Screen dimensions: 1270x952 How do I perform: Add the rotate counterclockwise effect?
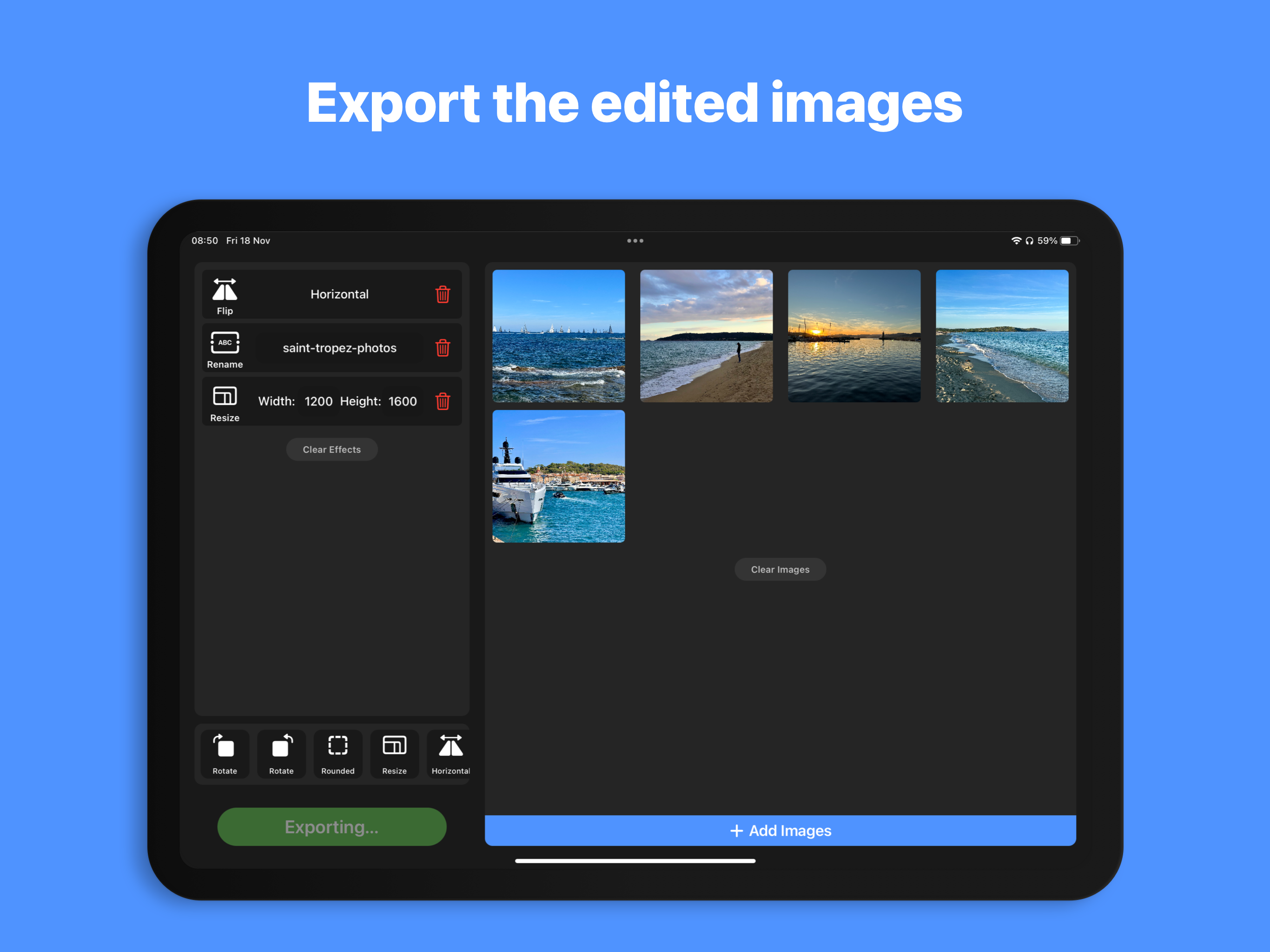[x=225, y=754]
